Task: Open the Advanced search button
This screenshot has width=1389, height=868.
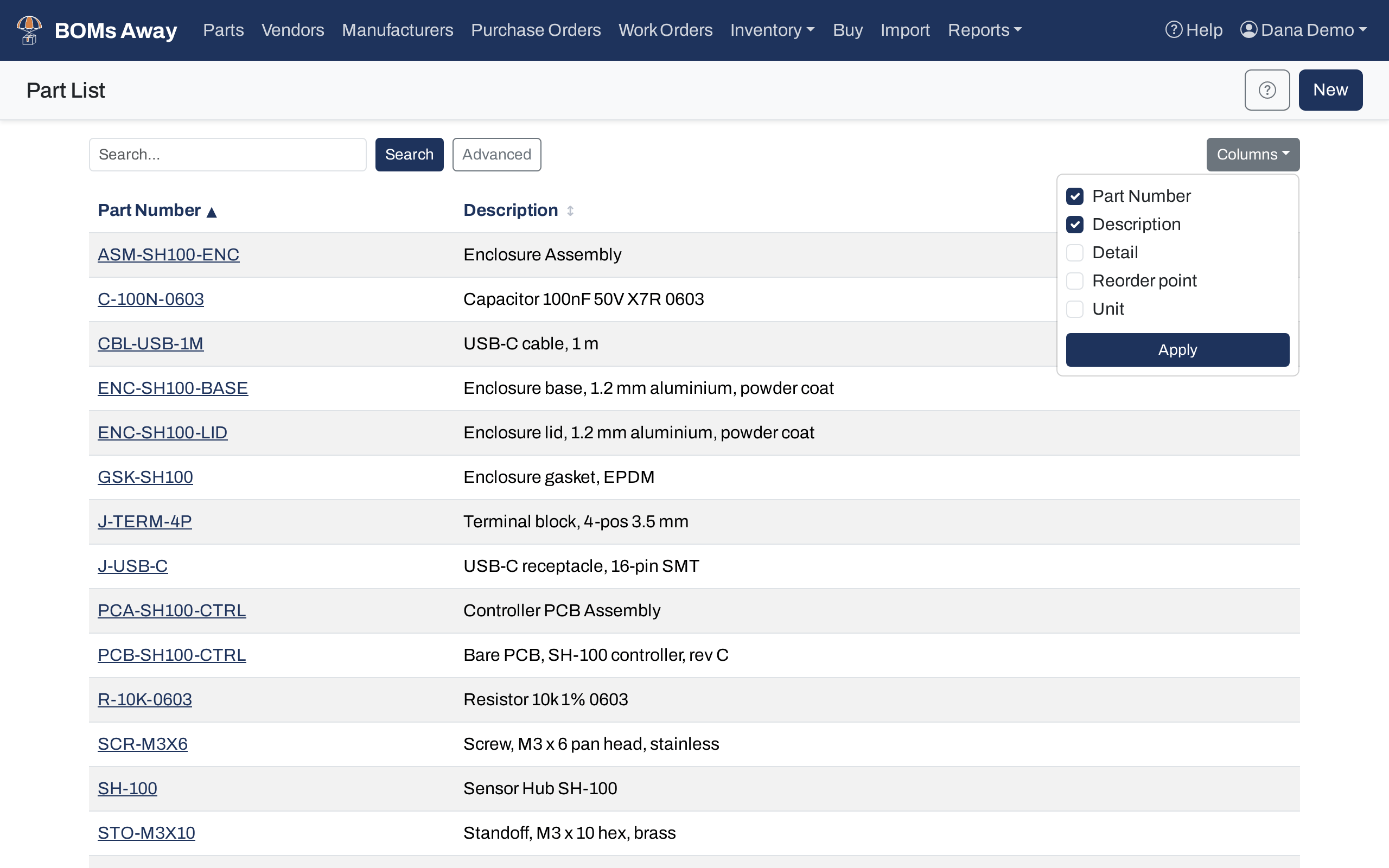Action: 496,155
